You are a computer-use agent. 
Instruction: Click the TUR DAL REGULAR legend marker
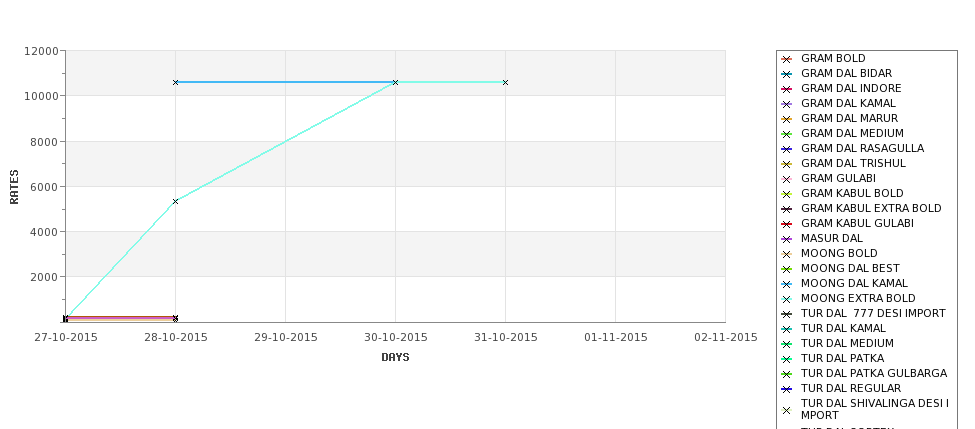click(x=787, y=389)
